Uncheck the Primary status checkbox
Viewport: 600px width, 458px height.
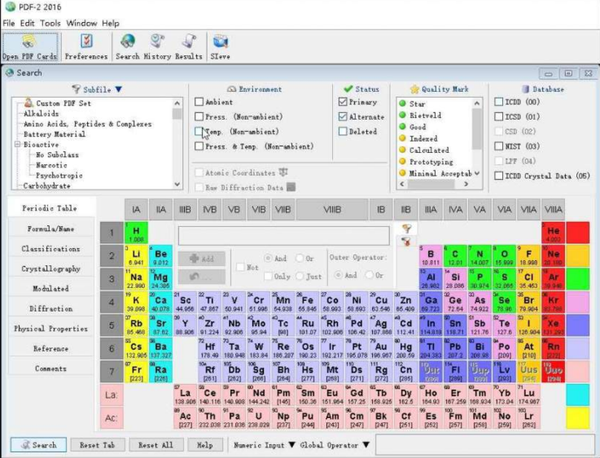point(342,102)
